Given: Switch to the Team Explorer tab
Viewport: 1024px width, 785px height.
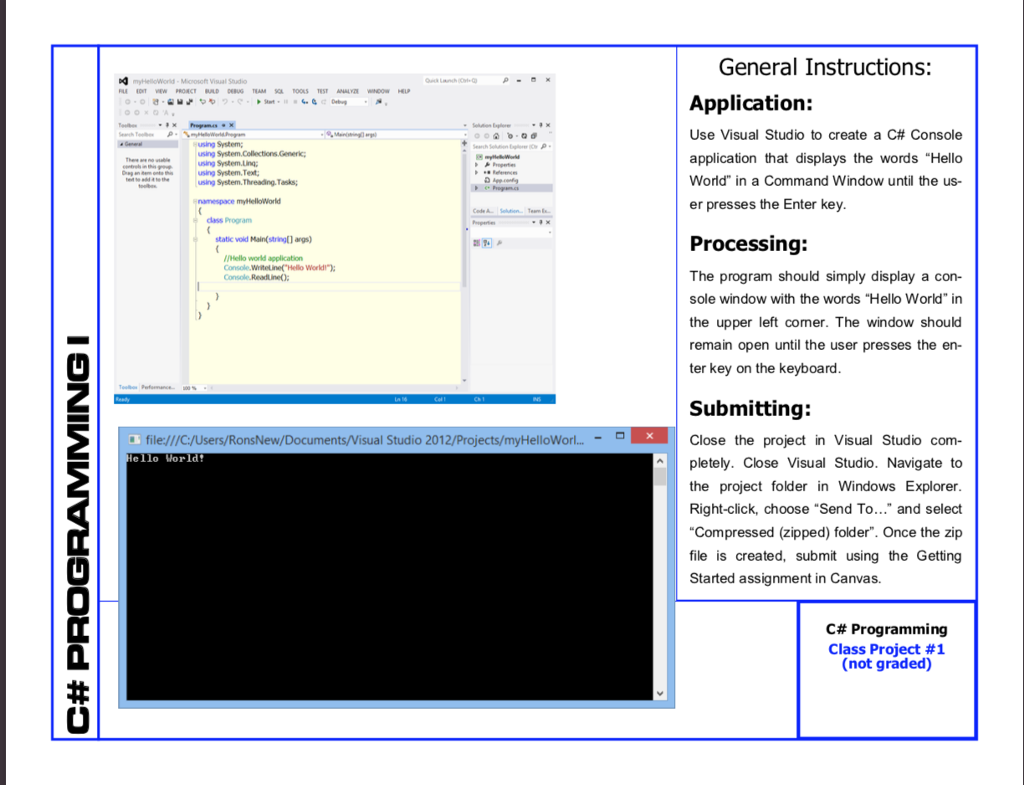Looking at the screenshot, I should [538, 211].
